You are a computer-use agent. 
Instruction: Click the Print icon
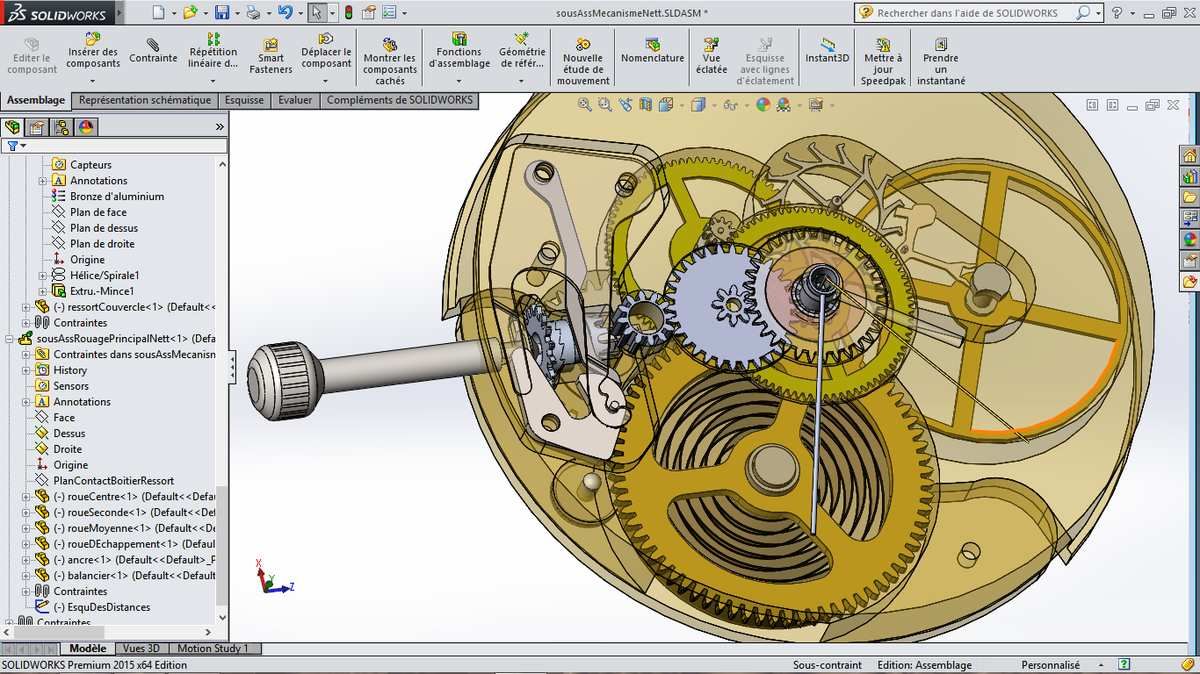tap(253, 13)
